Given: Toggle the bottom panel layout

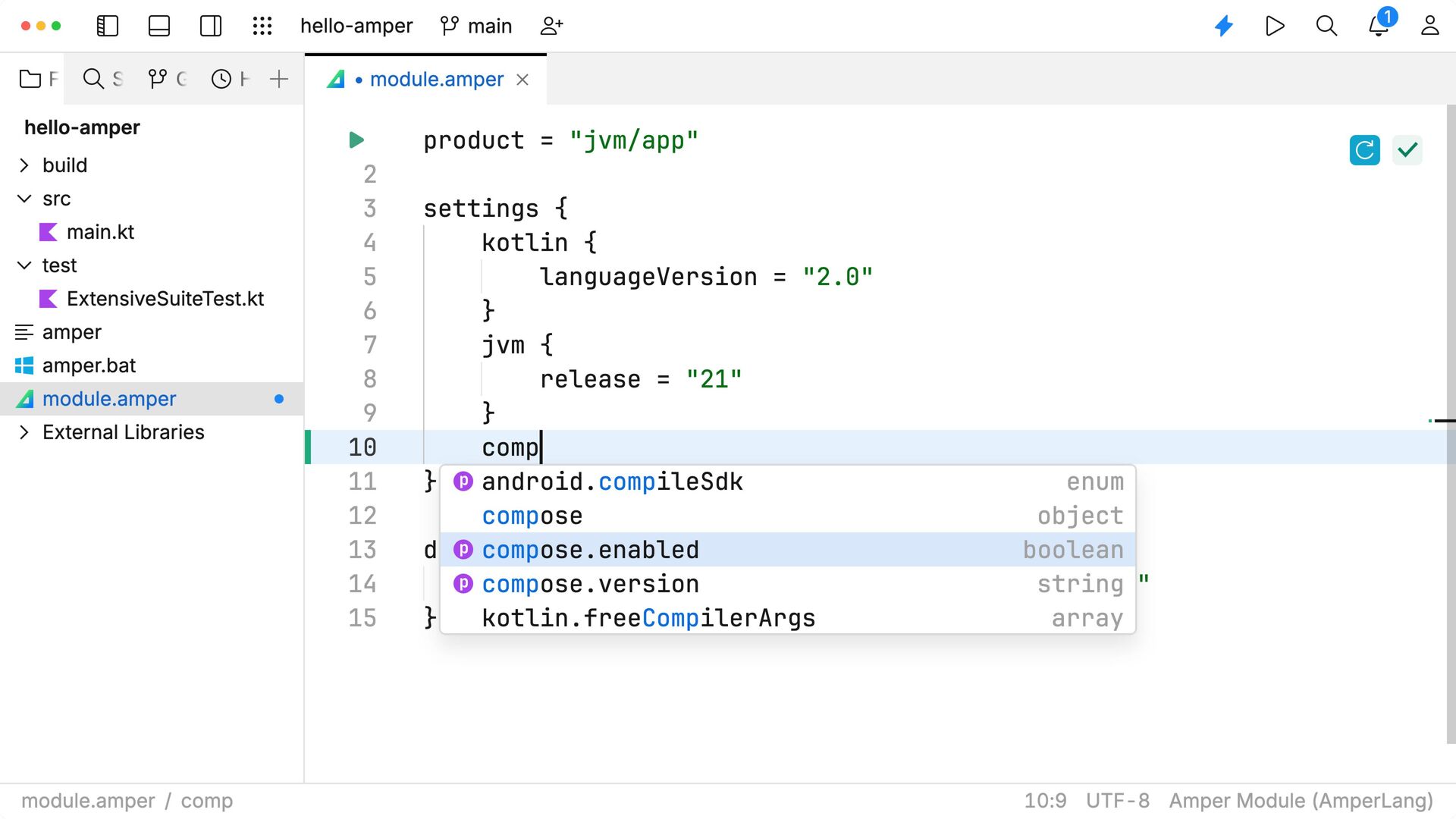Looking at the screenshot, I should (x=159, y=26).
